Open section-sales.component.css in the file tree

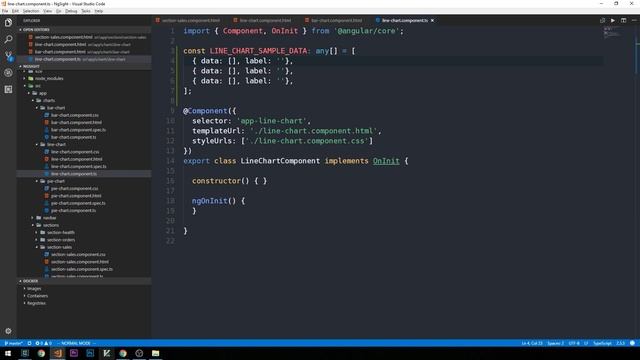78,255
